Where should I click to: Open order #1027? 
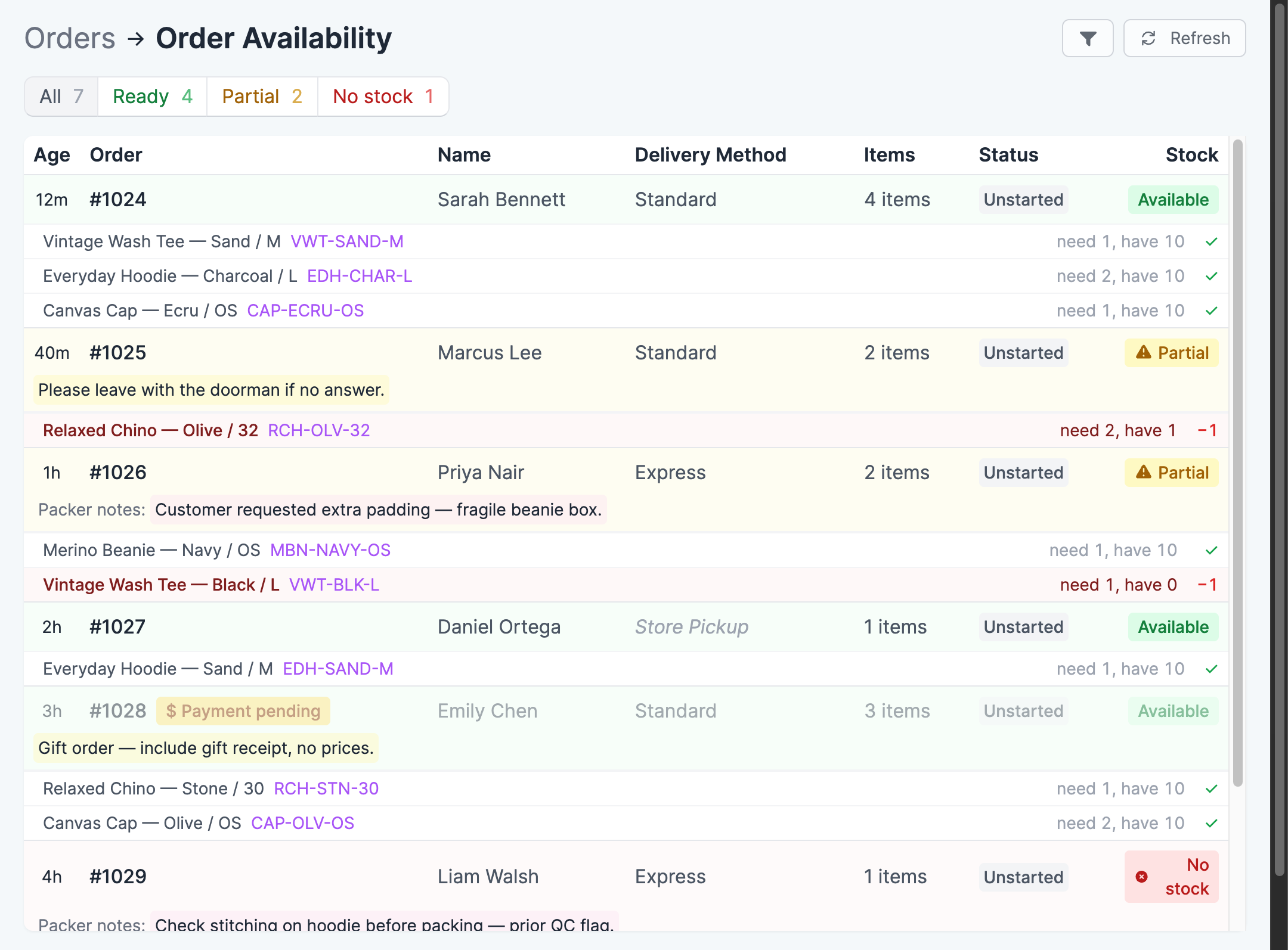pyautogui.click(x=117, y=627)
